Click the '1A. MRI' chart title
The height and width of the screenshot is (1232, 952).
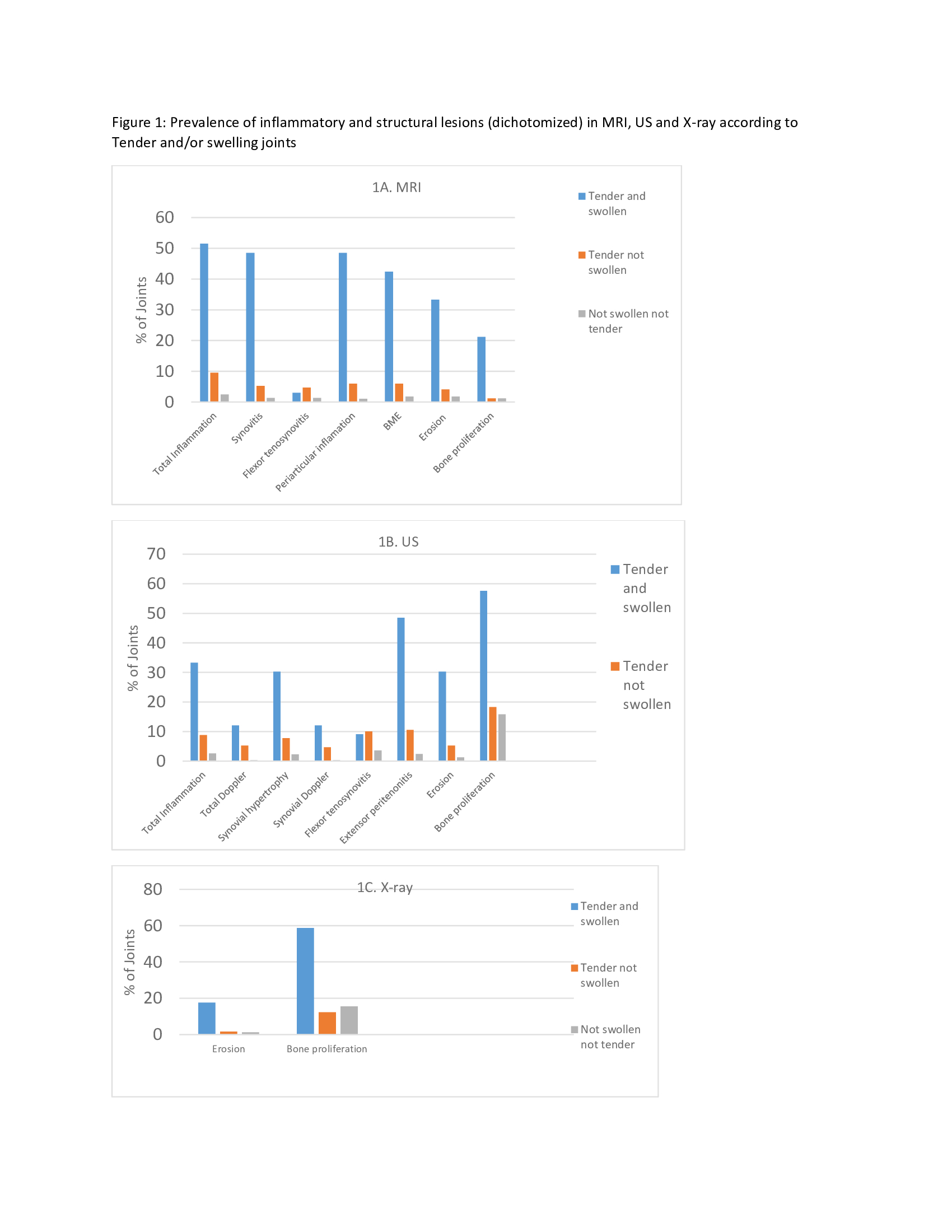(x=396, y=187)
